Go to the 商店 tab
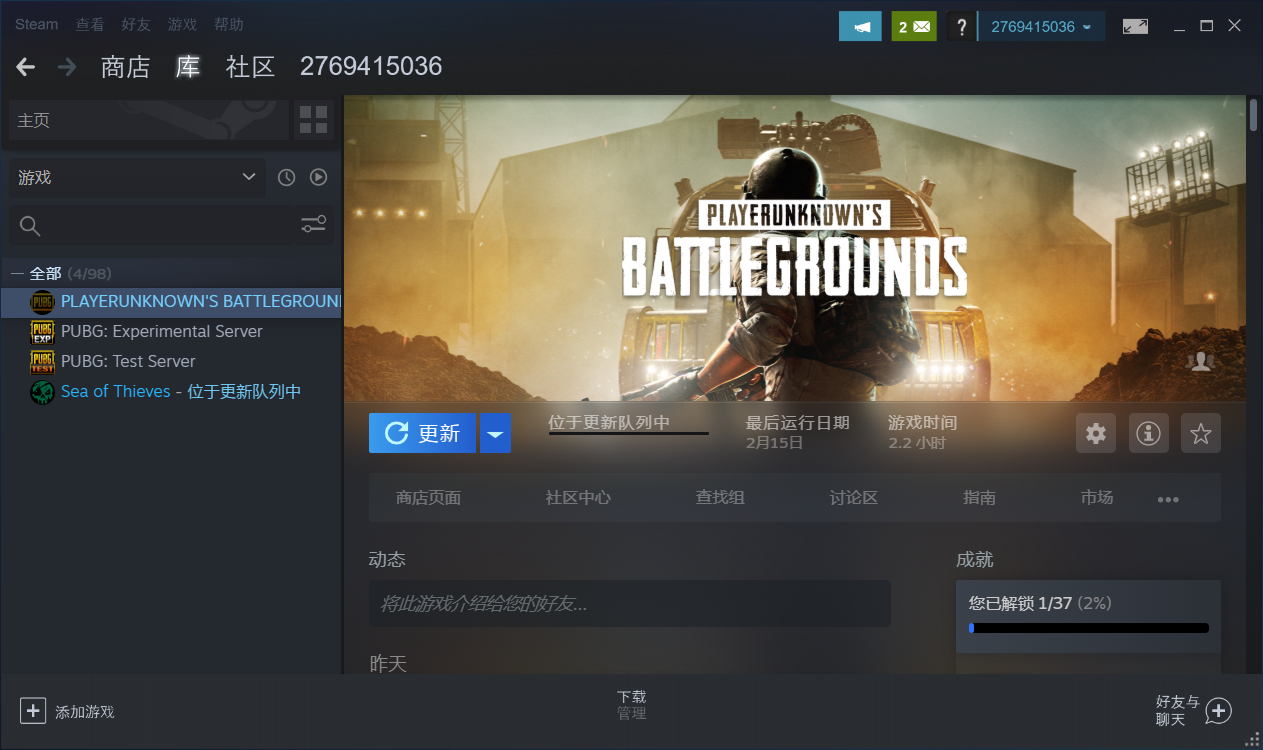1263x750 pixels. tap(126, 67)
